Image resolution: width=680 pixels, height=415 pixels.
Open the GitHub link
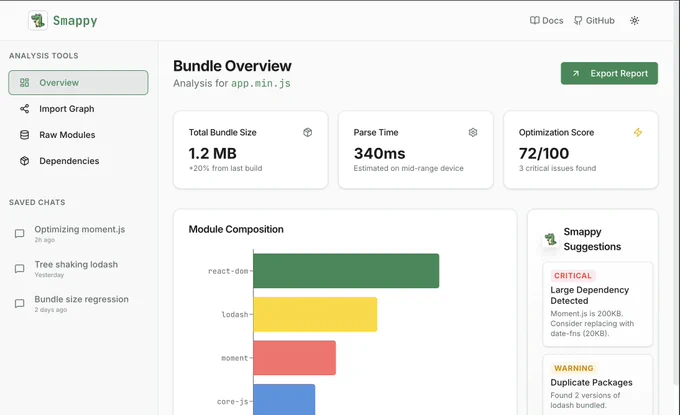594,20
